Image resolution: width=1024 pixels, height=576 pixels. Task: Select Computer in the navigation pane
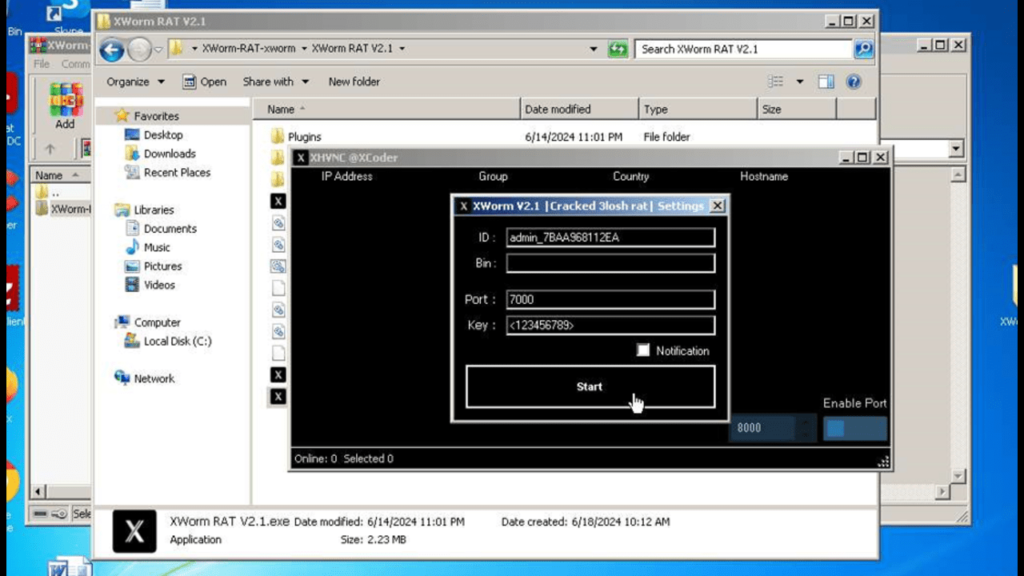click(x=157, y=323)
